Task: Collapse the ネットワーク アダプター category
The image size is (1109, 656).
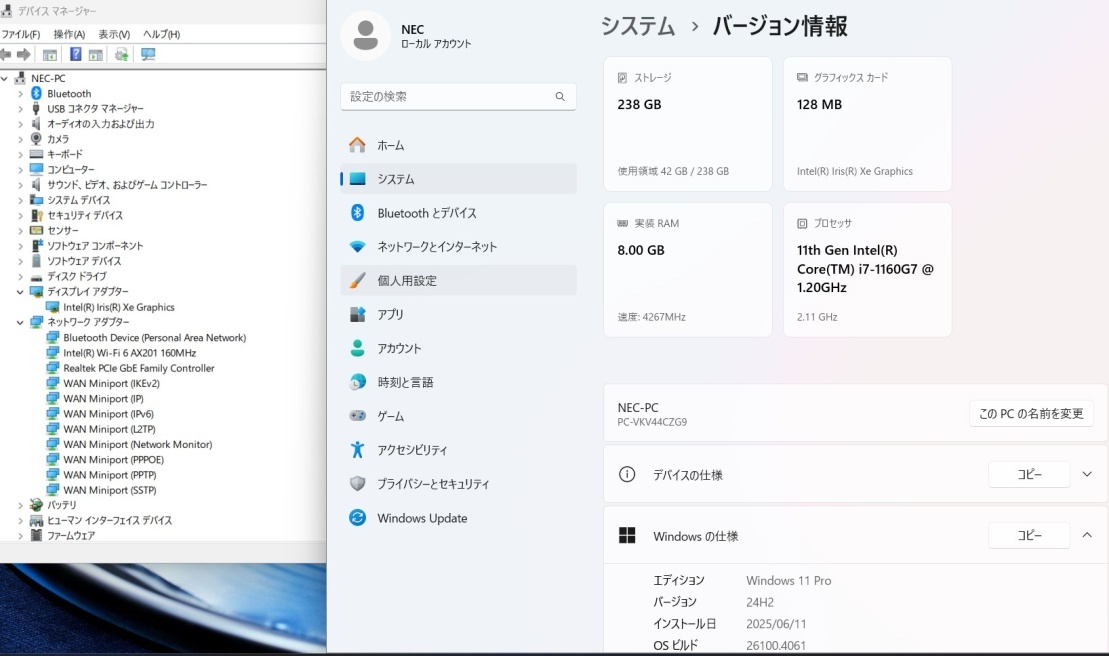Action: (x=20, y=322)
